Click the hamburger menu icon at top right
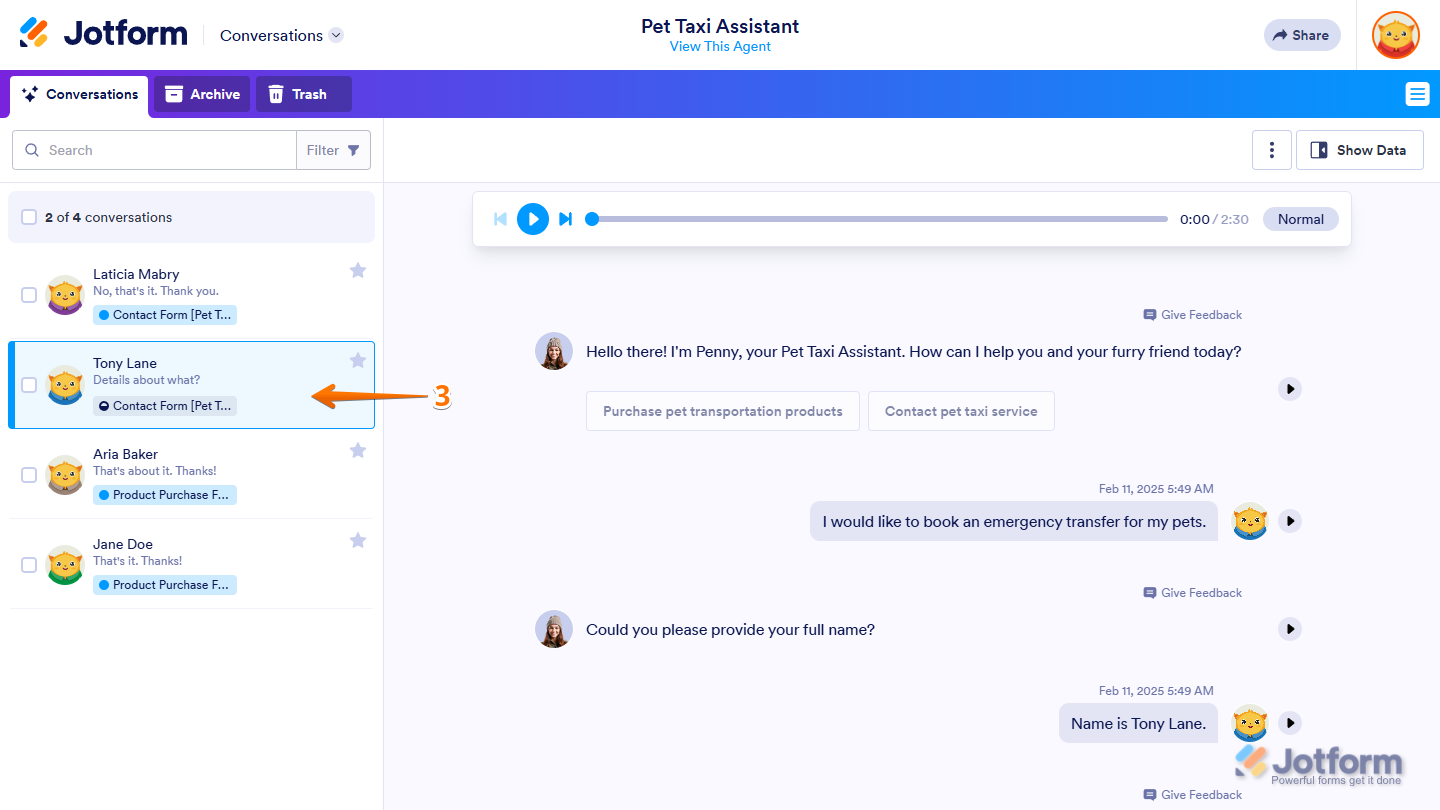The height and width of the screenshot is (810, 1440). [1417, 94]
